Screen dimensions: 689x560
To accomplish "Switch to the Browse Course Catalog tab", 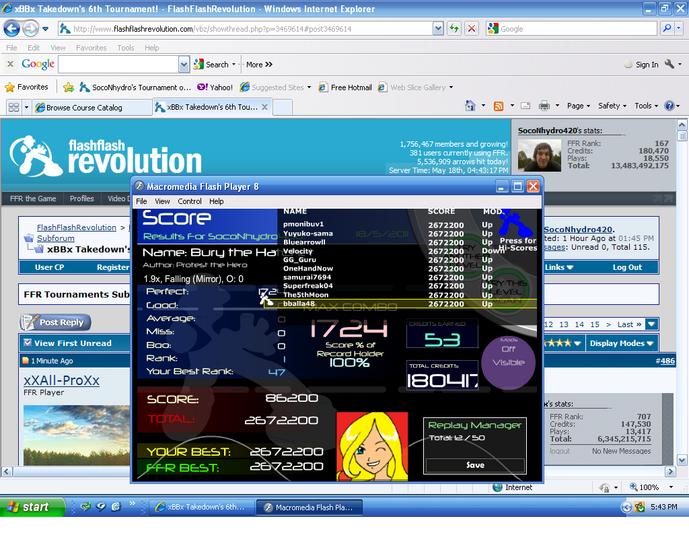I will [x=84, y=108].
